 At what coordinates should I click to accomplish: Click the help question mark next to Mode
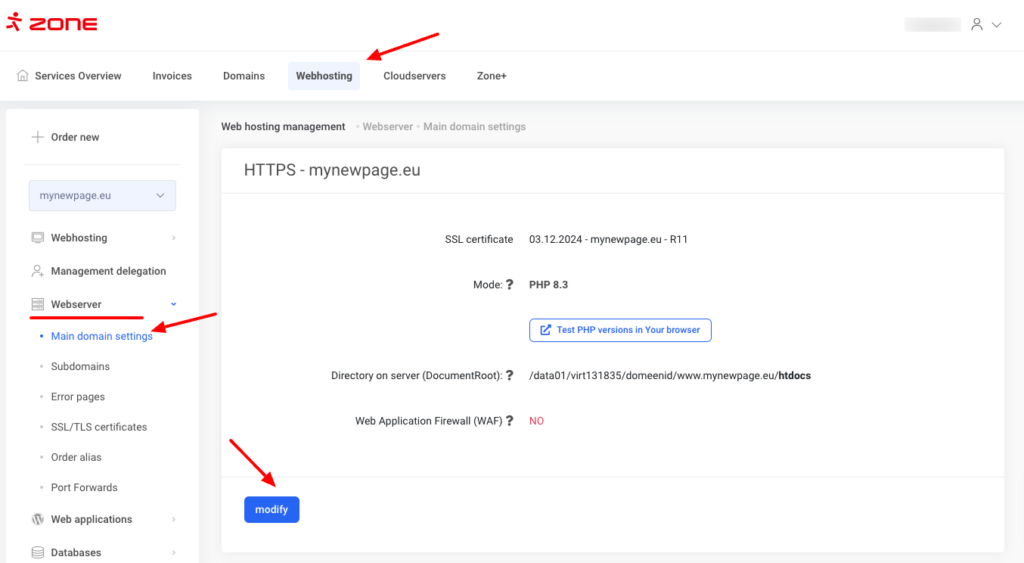click(510, 285)
